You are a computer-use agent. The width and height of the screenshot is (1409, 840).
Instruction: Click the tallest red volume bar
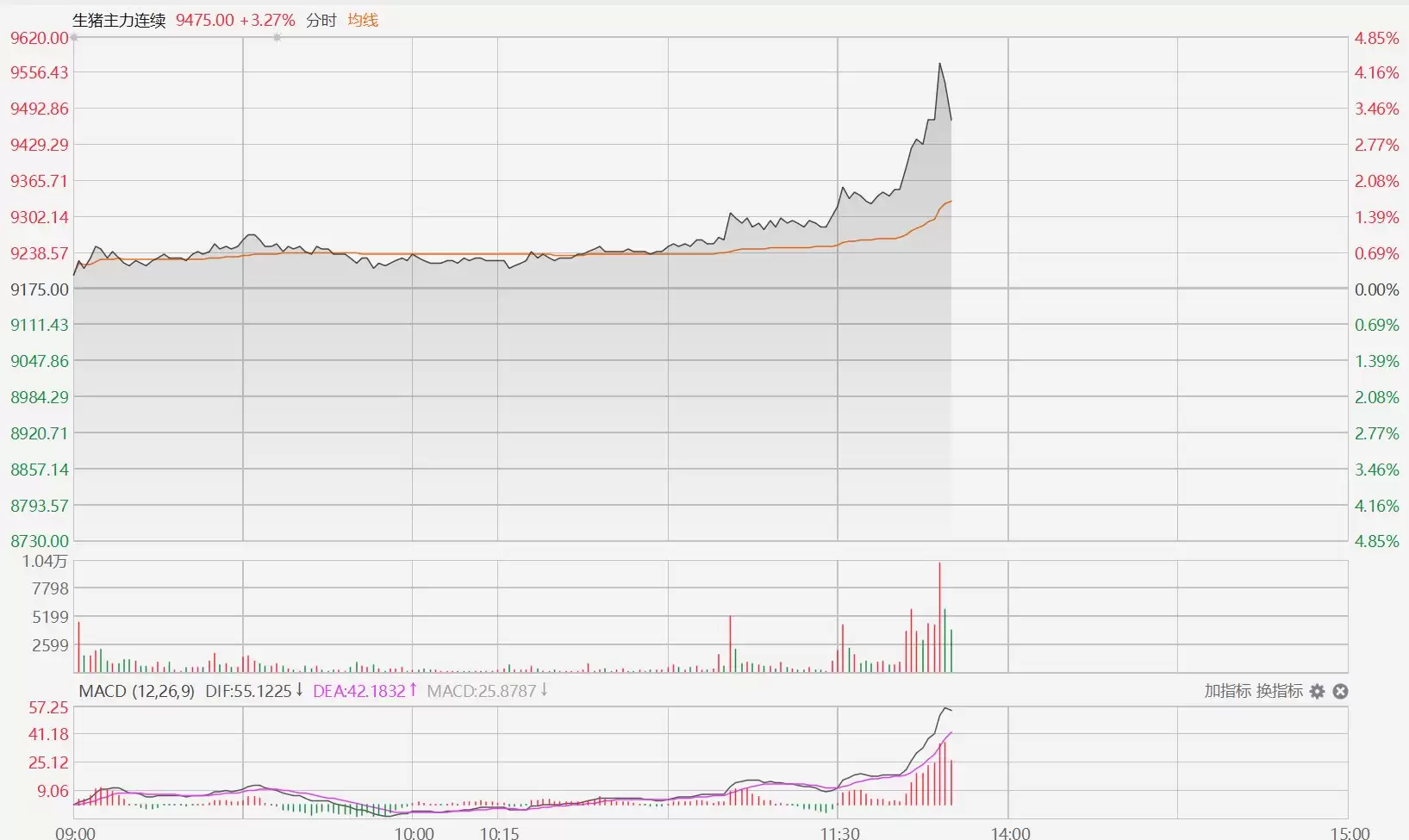click(939, 616)
